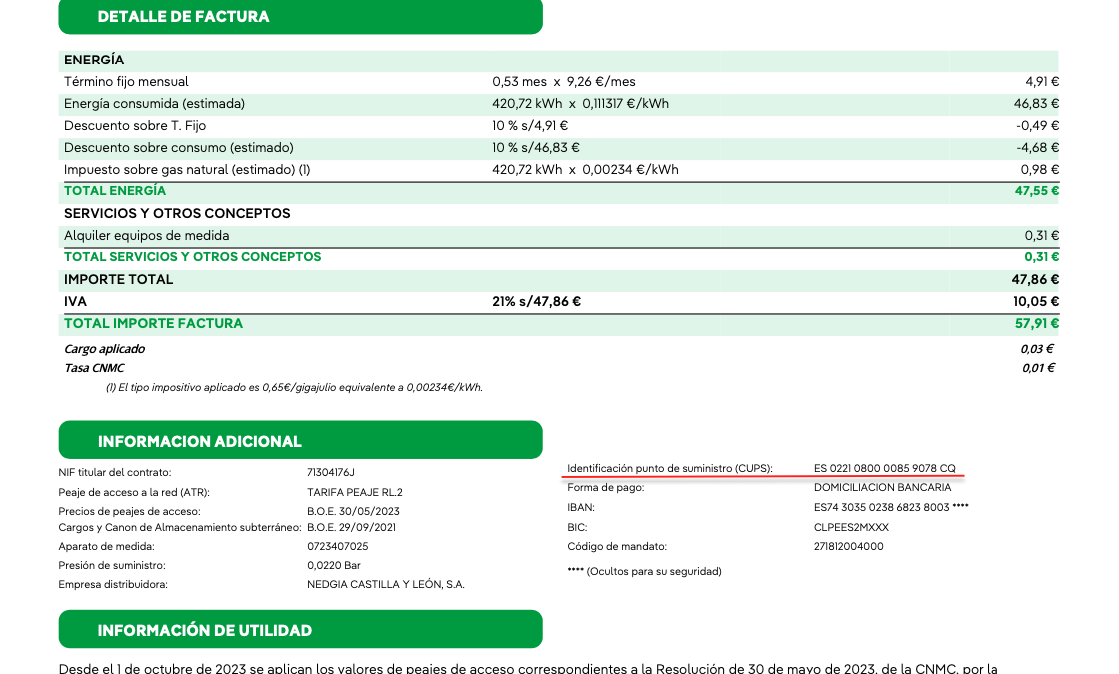1119x674 pixels.
Task: Click NEDGIA CASTILLA Y LEÓN, S.A. text
Action: click(385, 585)
